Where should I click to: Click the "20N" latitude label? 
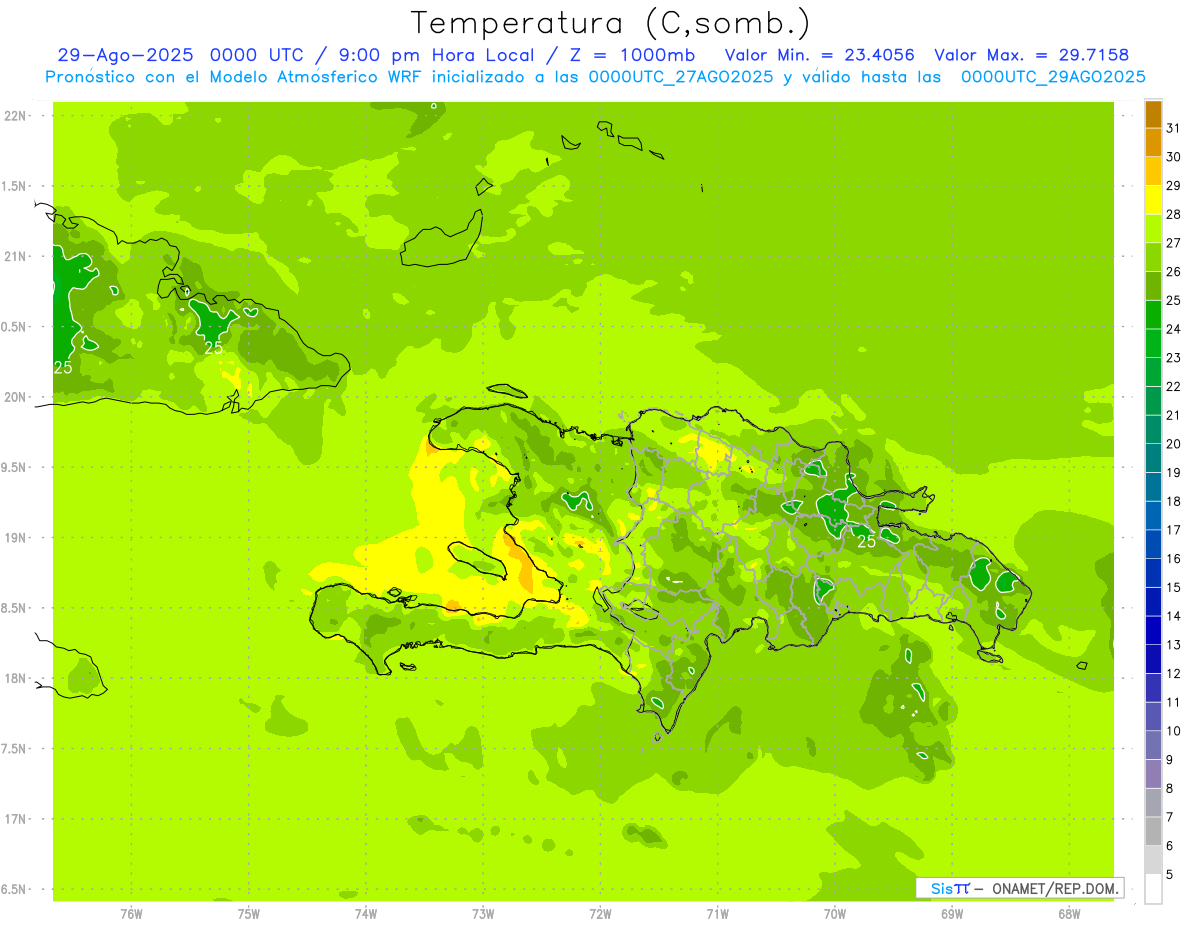[x=15, y=397]
